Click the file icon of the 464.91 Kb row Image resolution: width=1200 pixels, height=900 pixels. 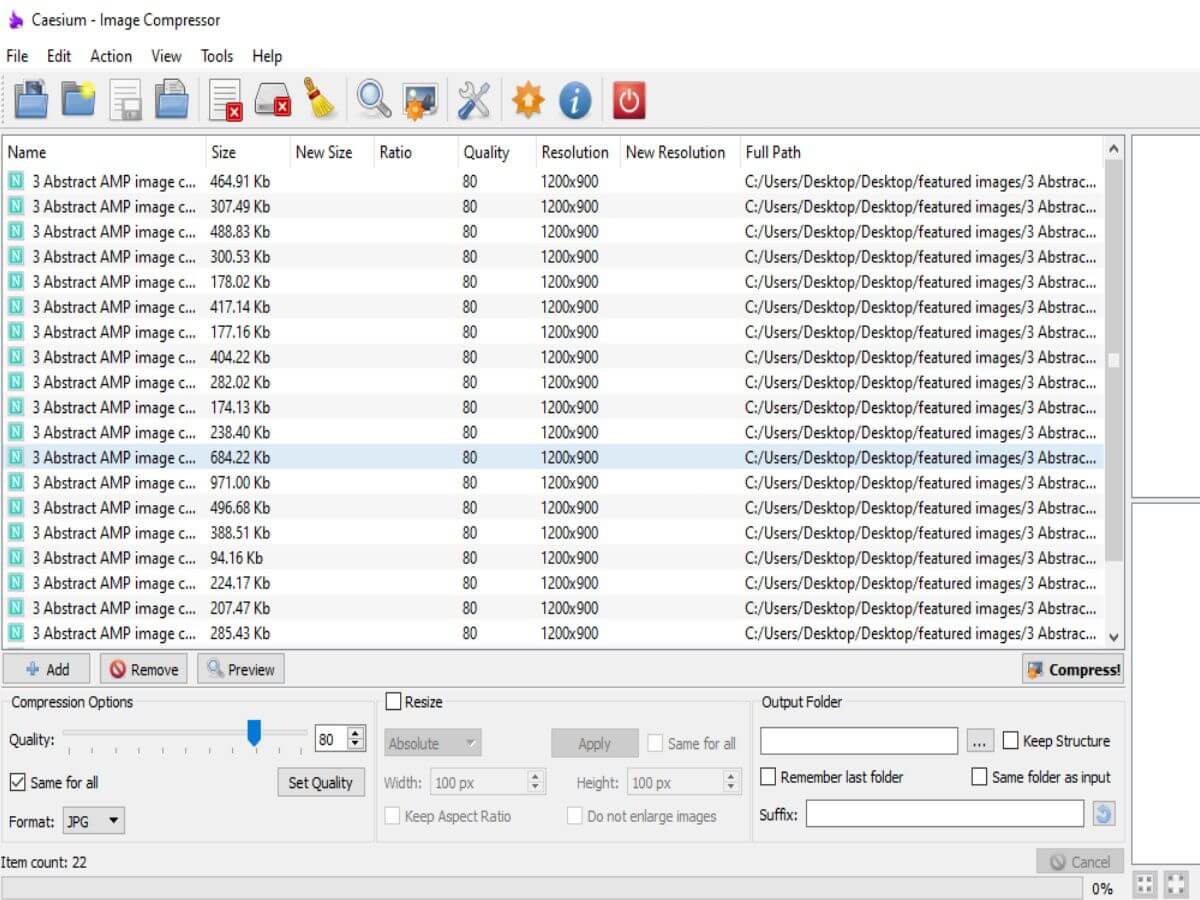pos(16,181)
